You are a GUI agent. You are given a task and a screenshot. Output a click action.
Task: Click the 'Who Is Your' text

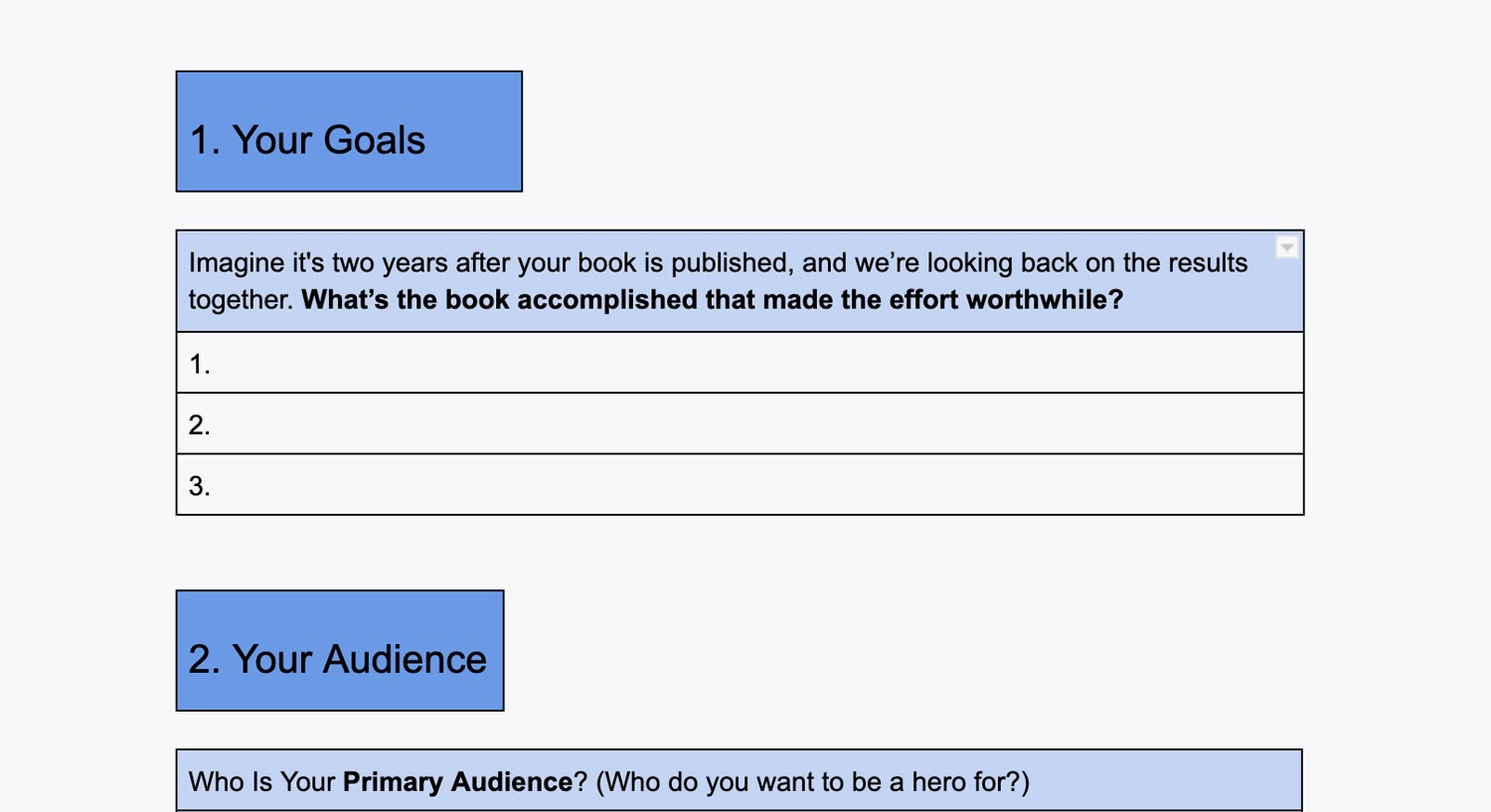(261, 782)
